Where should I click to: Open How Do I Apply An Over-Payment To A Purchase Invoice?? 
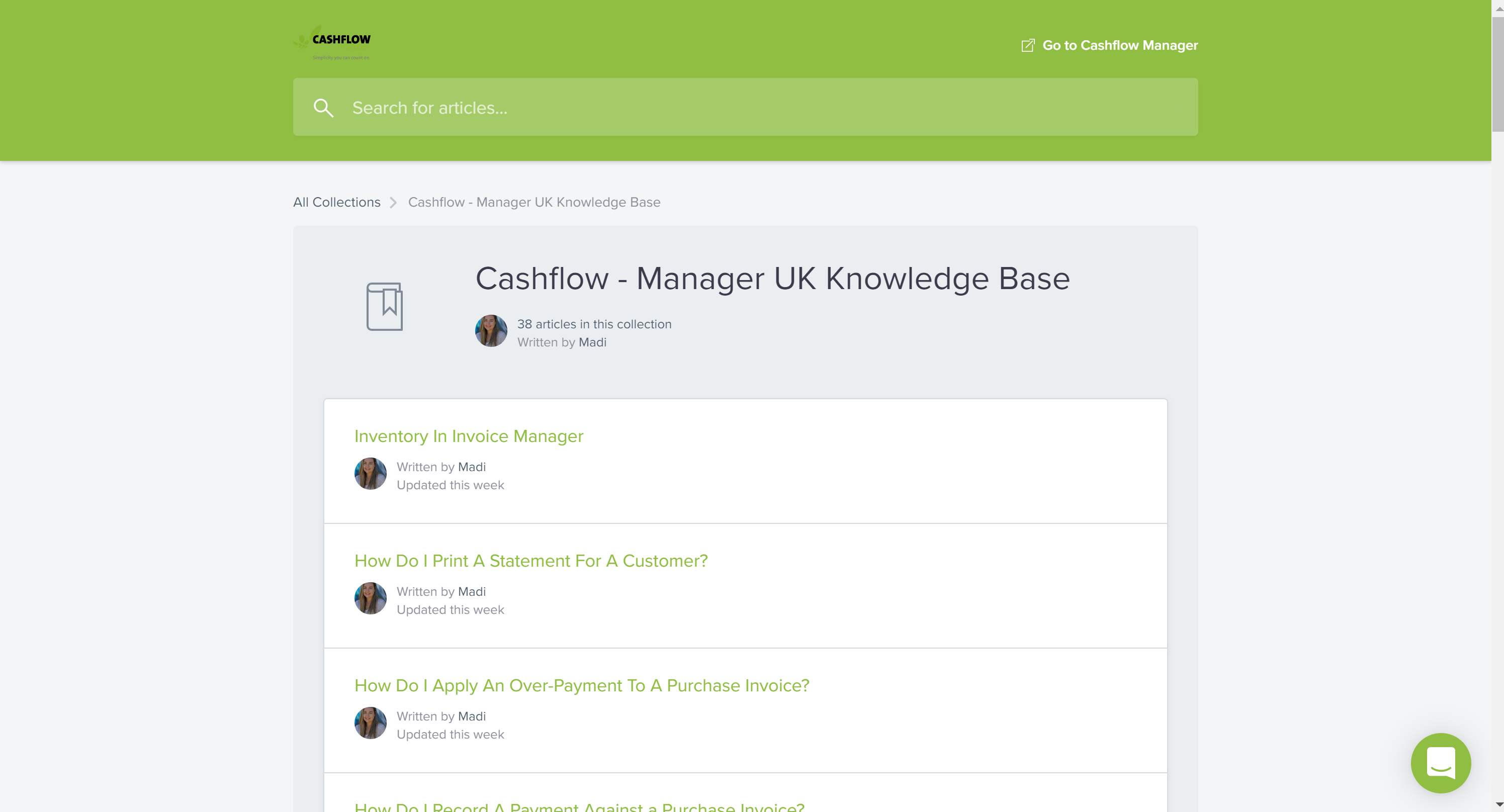(581, 685)
